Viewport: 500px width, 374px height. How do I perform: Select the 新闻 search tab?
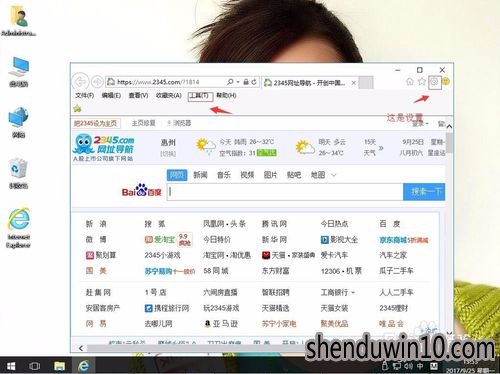click(200, 175)
